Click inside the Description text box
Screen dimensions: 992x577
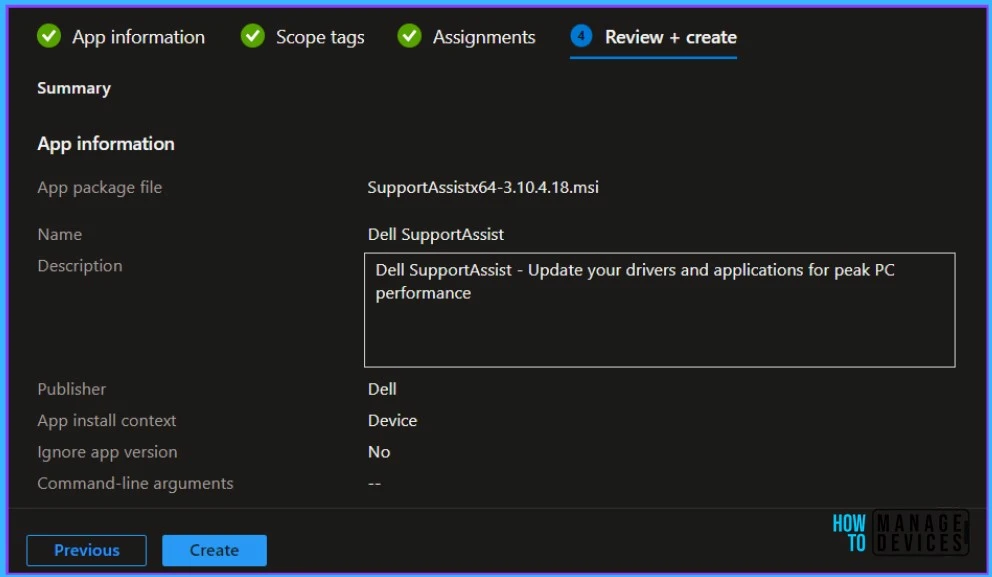659,310
